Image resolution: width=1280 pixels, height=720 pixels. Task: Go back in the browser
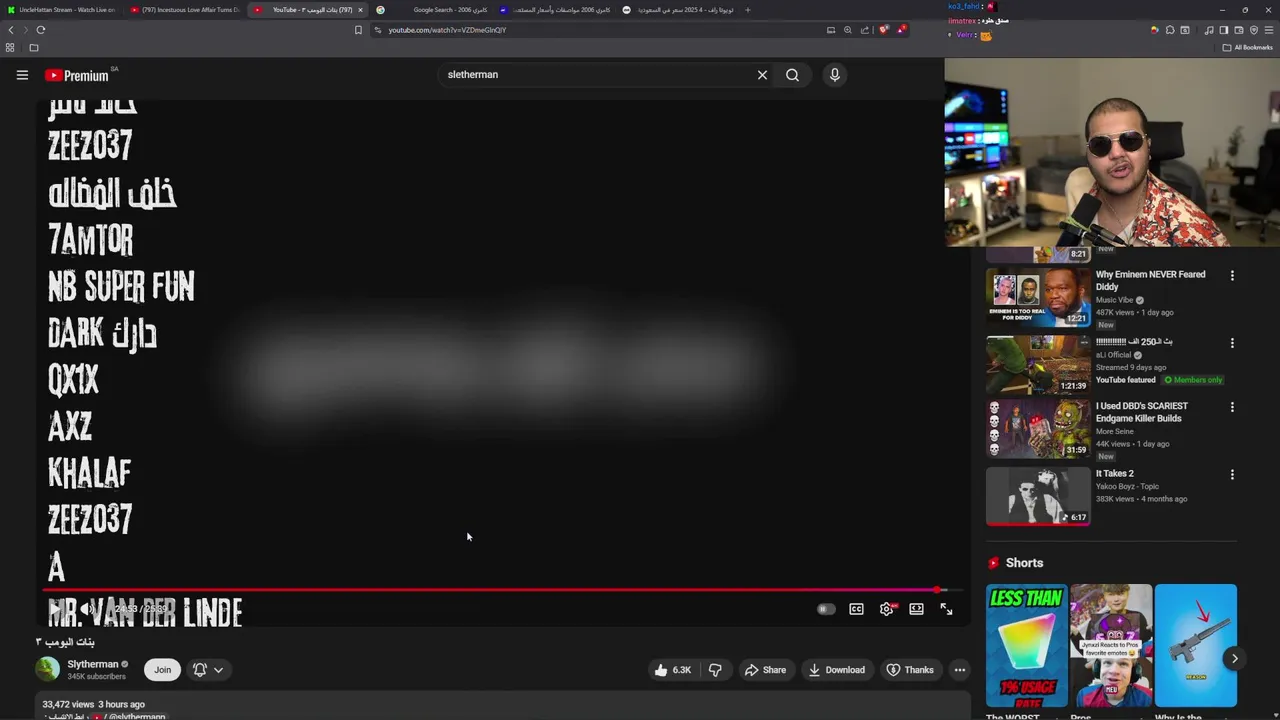(11, 30)
